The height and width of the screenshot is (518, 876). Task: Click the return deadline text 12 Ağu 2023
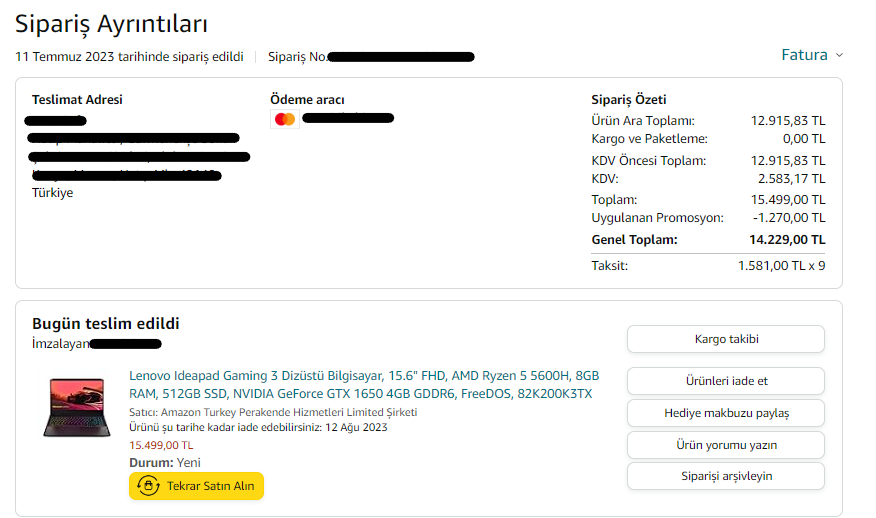pos(356,427)
